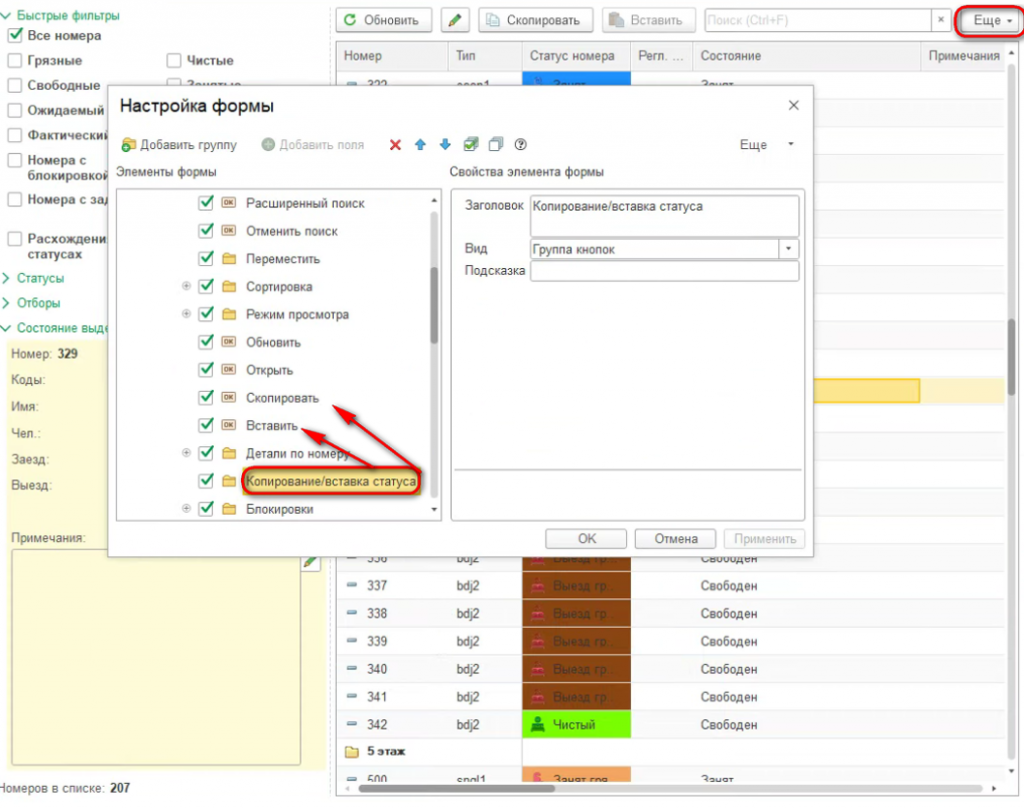Click the Отмена button

pos(676,539)
